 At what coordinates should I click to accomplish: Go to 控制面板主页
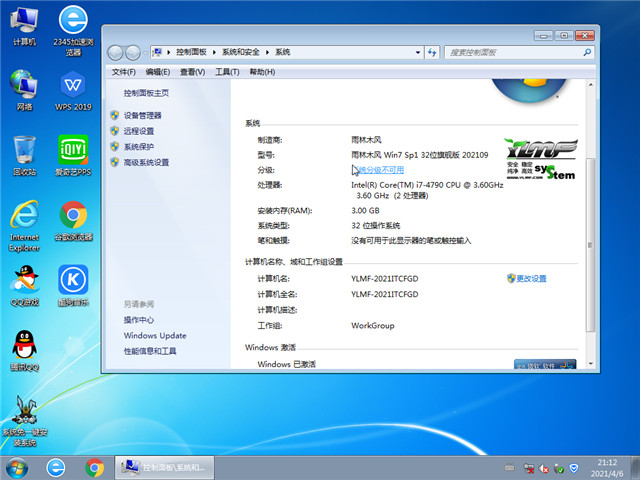coord(146,93)
